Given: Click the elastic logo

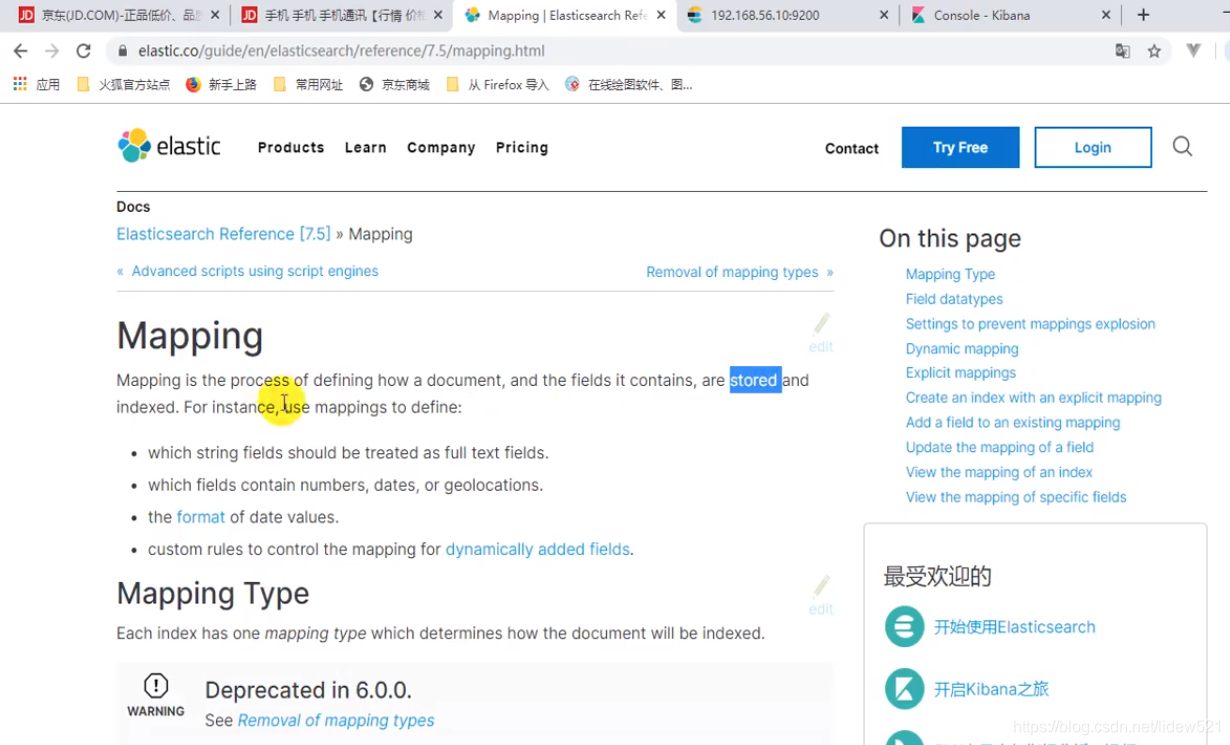Looking at the screenshot, I should tap(169, 146).
